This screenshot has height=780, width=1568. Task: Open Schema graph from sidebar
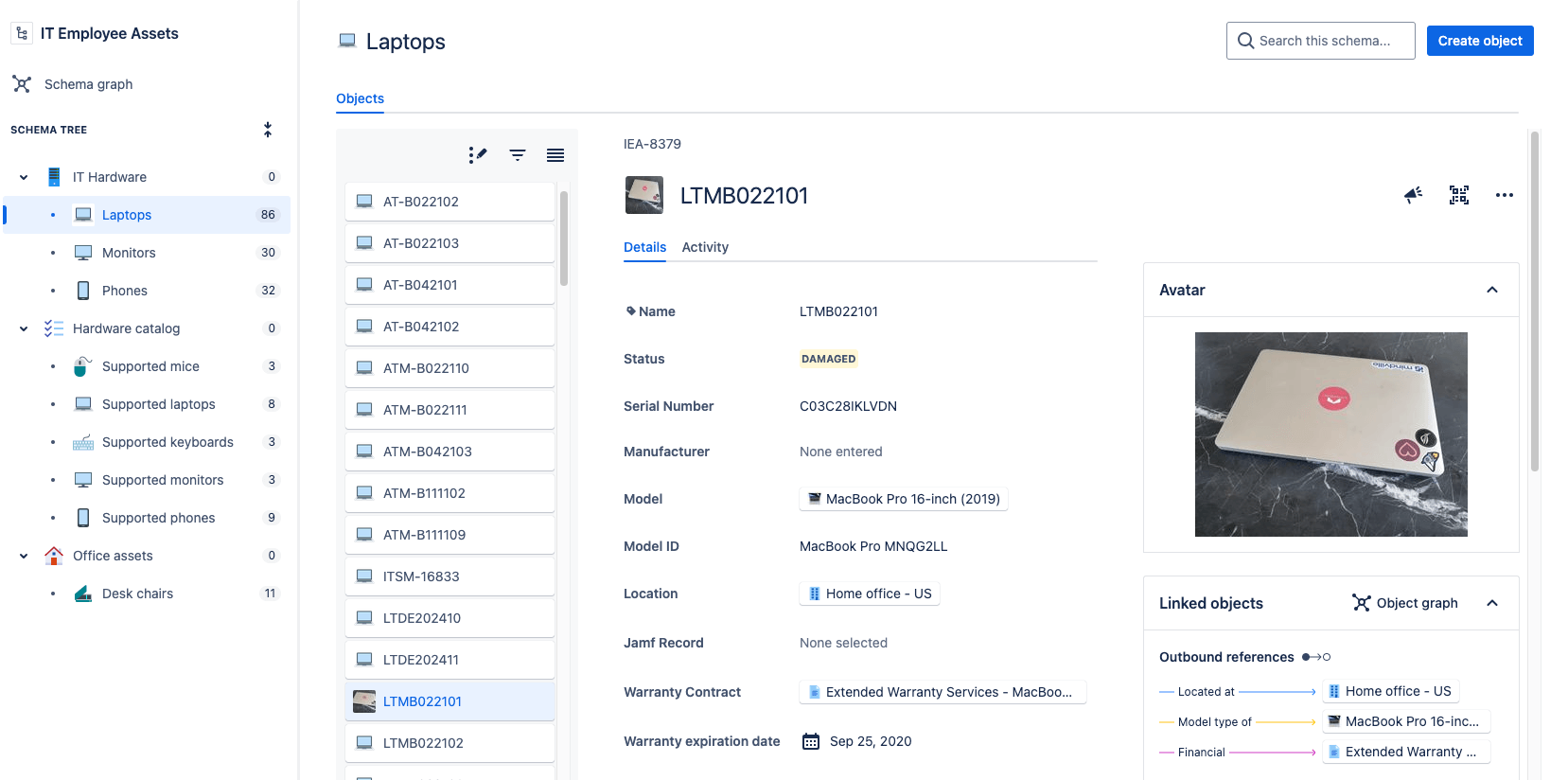(x=88, y=84)
